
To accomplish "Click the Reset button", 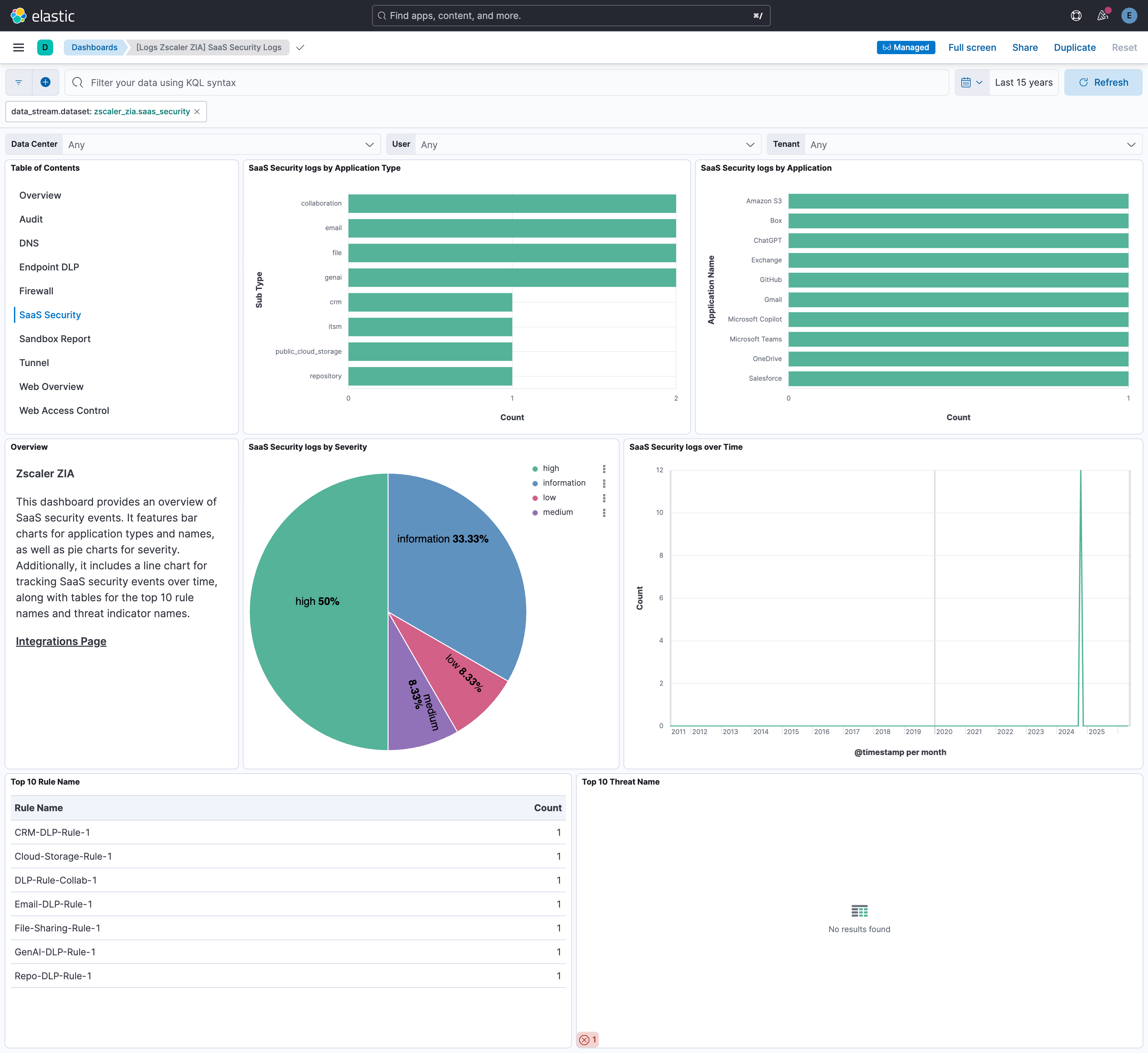I will 1124,47.
